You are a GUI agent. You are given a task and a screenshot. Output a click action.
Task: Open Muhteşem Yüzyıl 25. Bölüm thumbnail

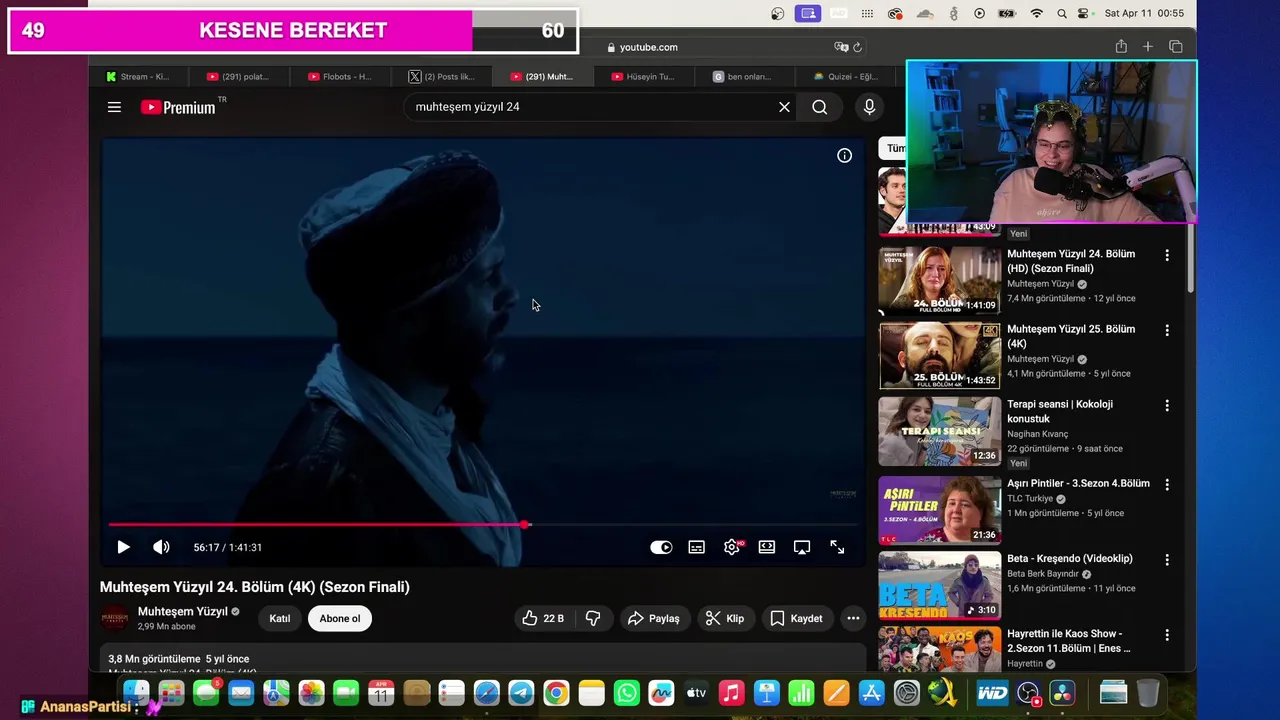pyautogui.click(x=939, y=355)
